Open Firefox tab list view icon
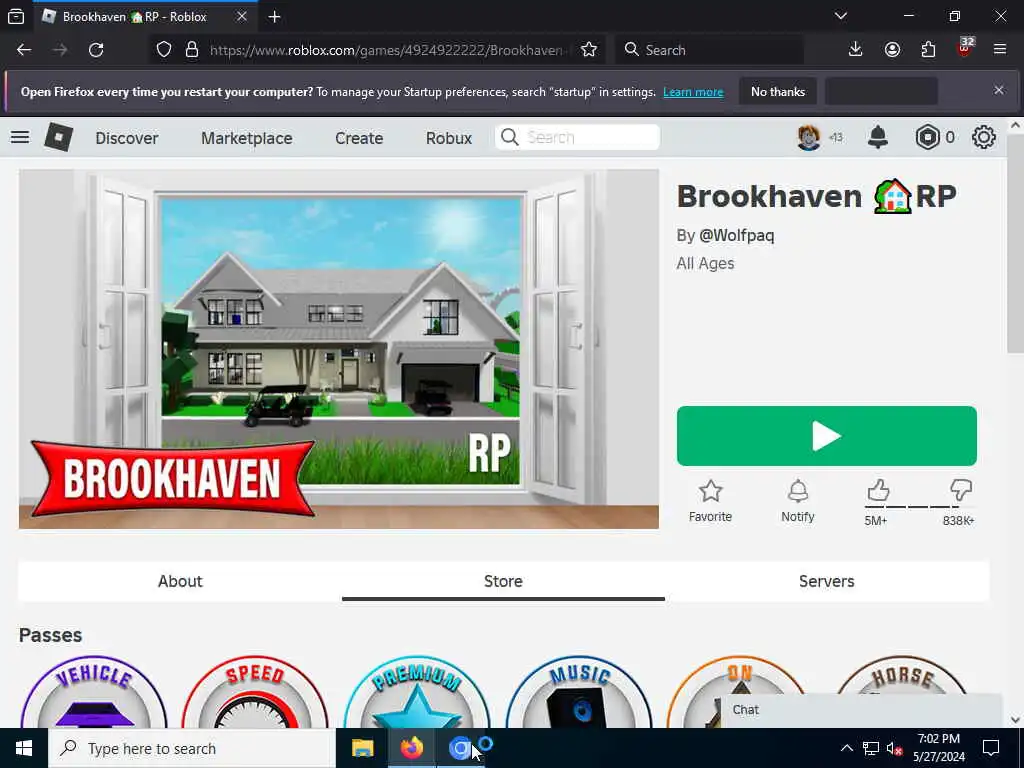 coord(16,16)
